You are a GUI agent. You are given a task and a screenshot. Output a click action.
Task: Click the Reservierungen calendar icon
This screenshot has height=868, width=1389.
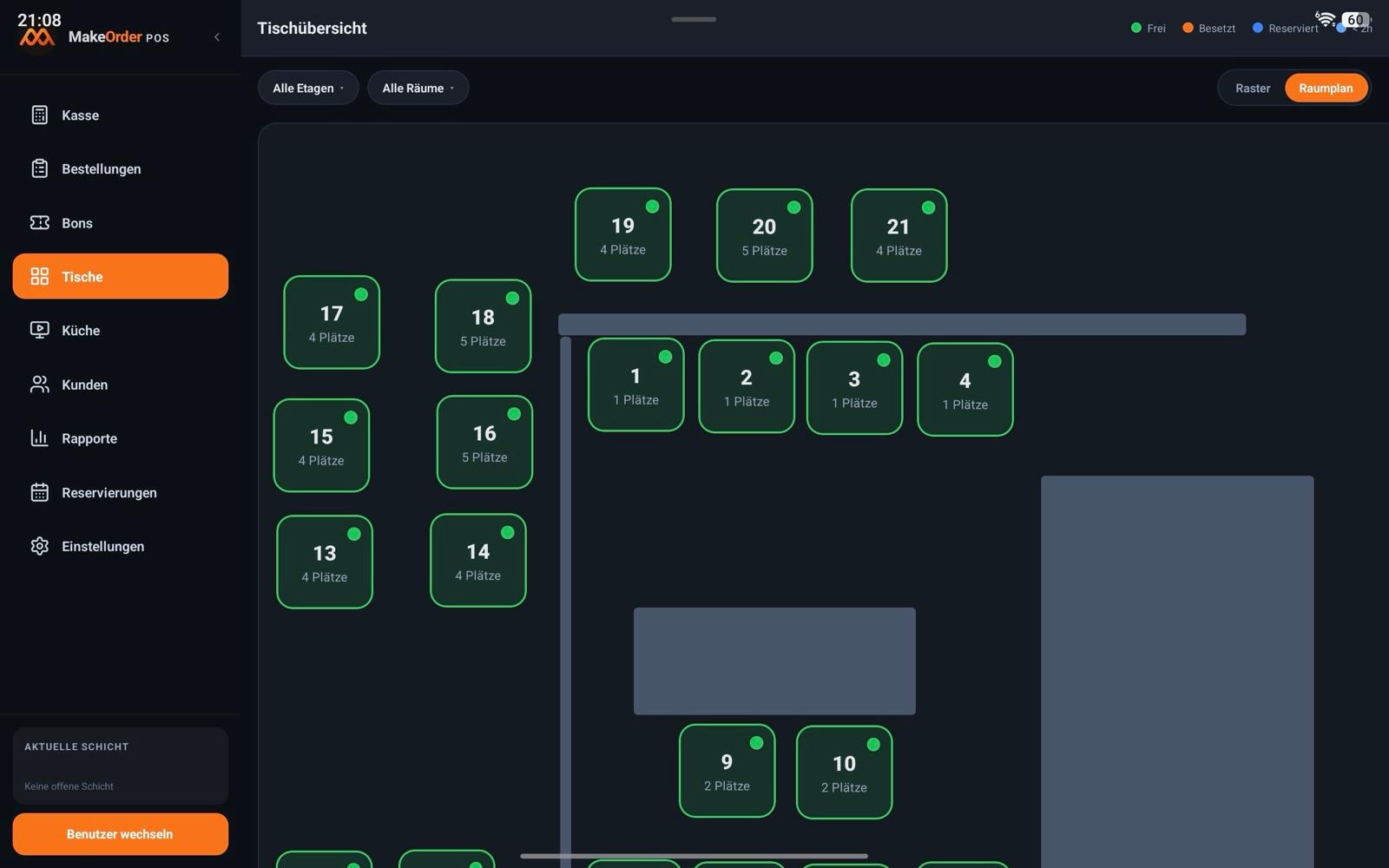(40, 492)
